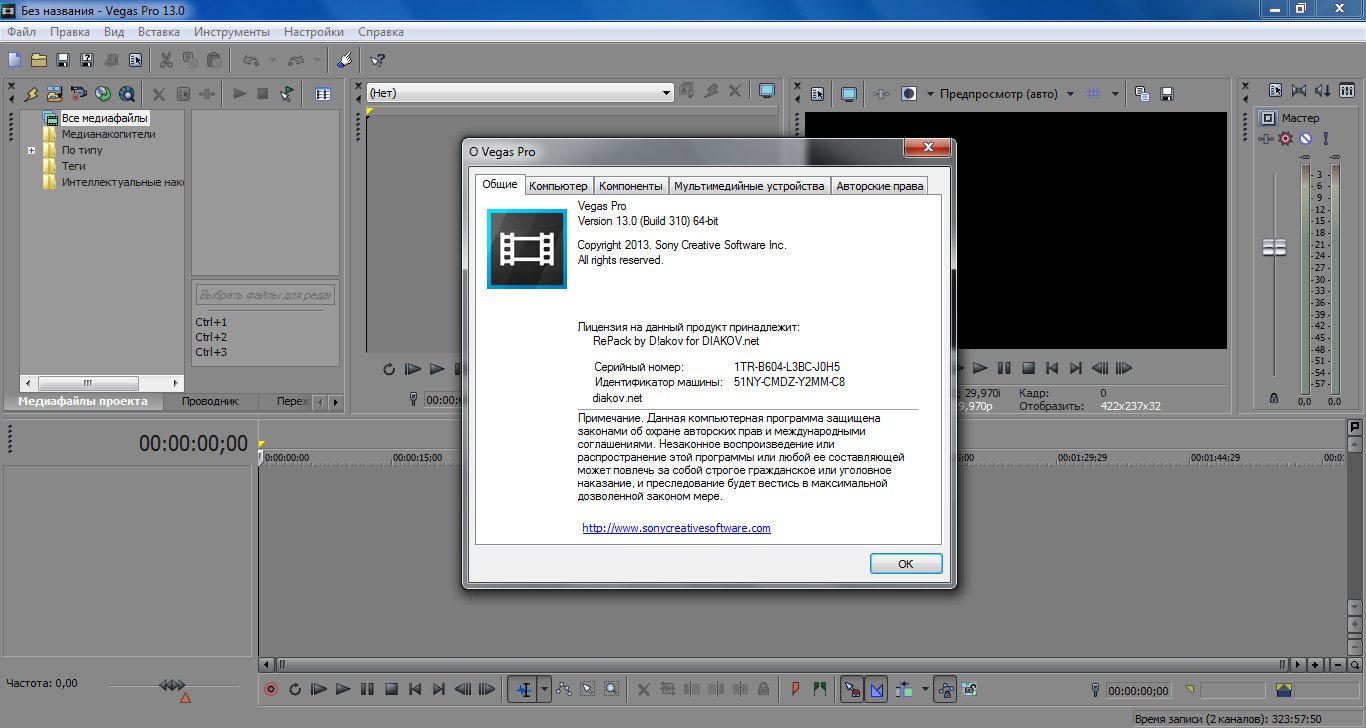This screenshot has width=1366, height=728.
Task: Click the Import Media lightning icon
Action: [31, 94]
